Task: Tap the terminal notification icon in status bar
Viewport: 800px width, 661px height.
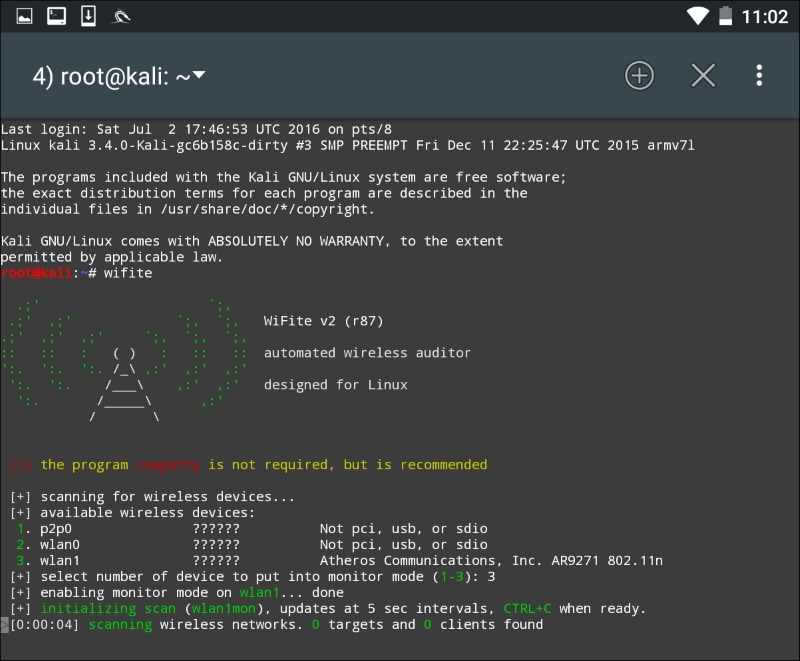Action: click(57, 16)
